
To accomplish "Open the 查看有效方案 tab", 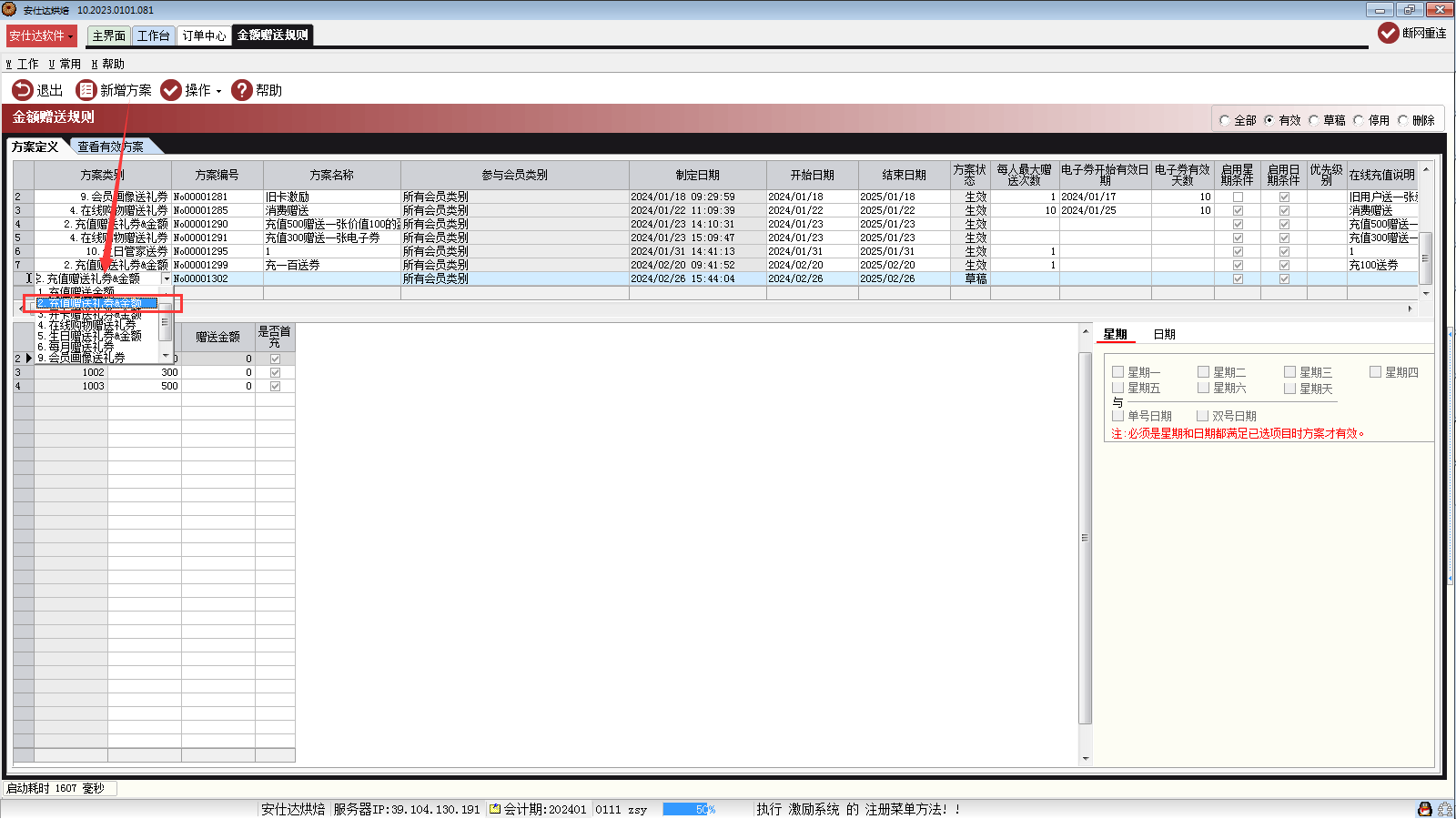I will point(111,147).
